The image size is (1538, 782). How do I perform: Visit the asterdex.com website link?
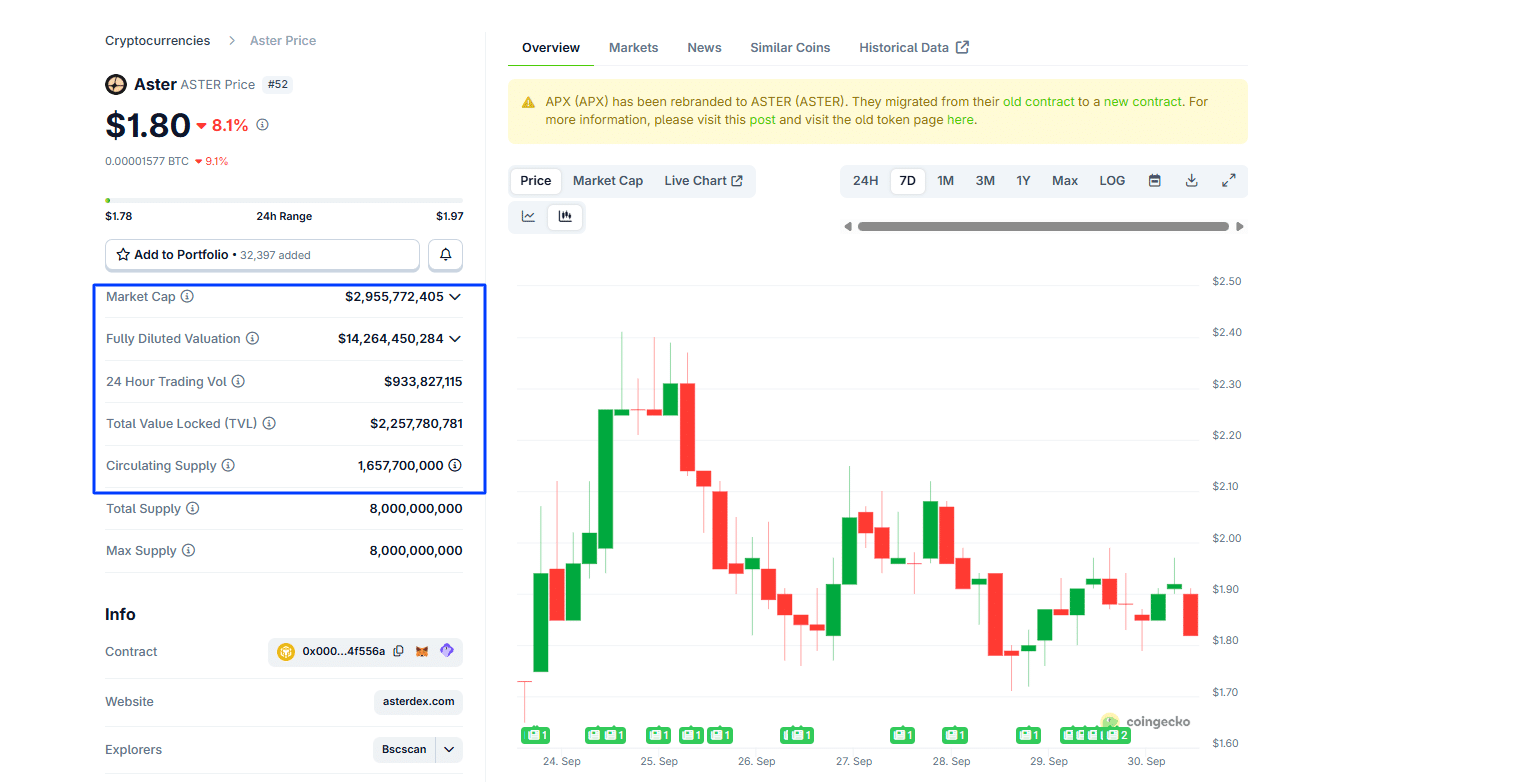pyautogui.click(x=418, y=702)
